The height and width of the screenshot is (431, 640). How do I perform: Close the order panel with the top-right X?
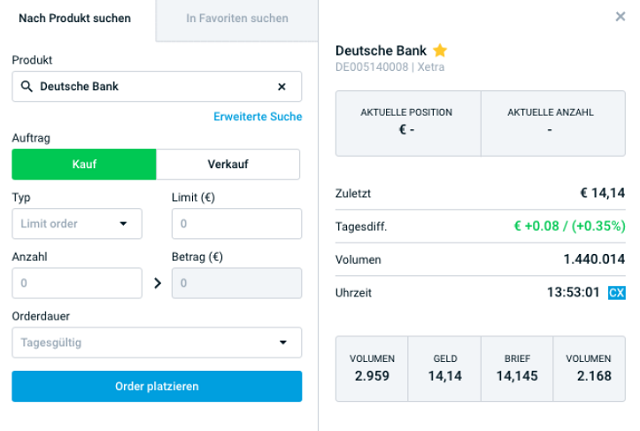[x=620, y=16]
